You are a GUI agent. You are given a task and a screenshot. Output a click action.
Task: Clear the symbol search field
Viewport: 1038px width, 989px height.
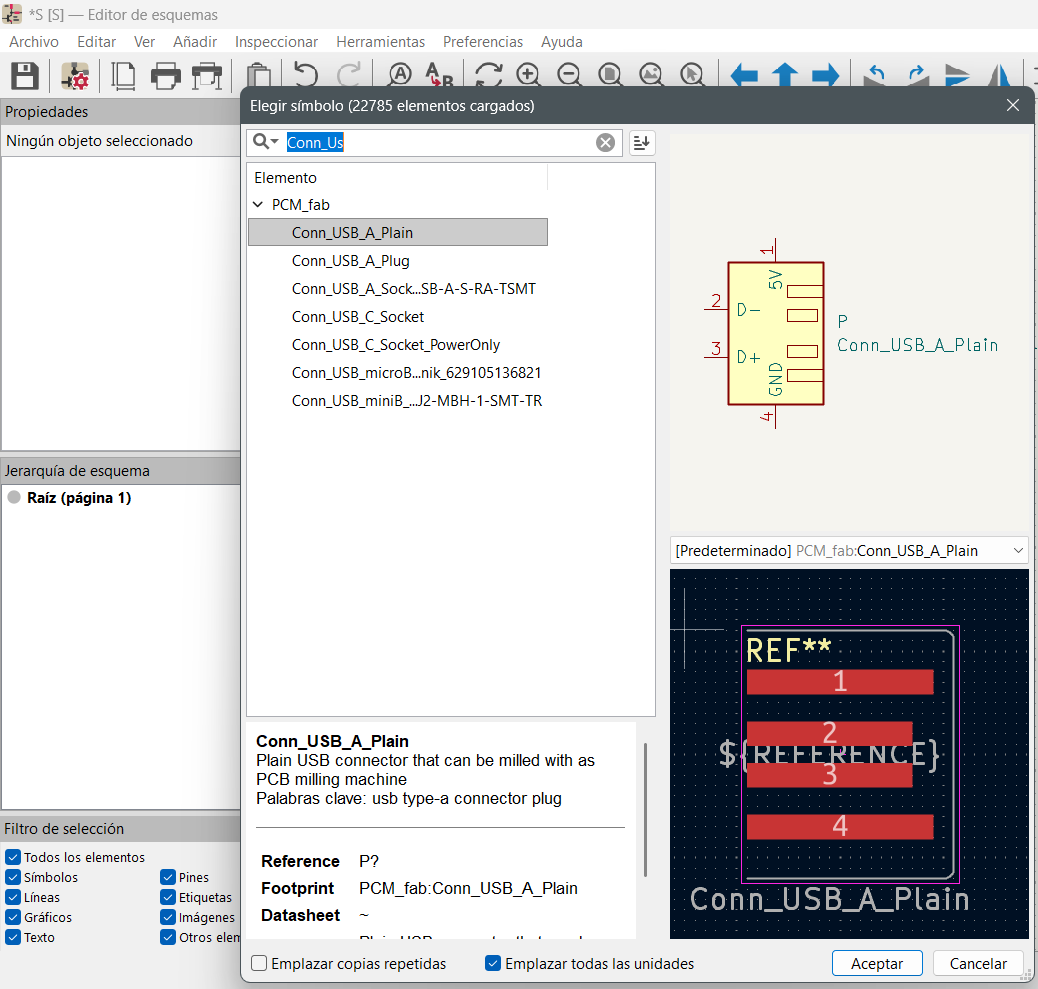(x=605, y=143)
